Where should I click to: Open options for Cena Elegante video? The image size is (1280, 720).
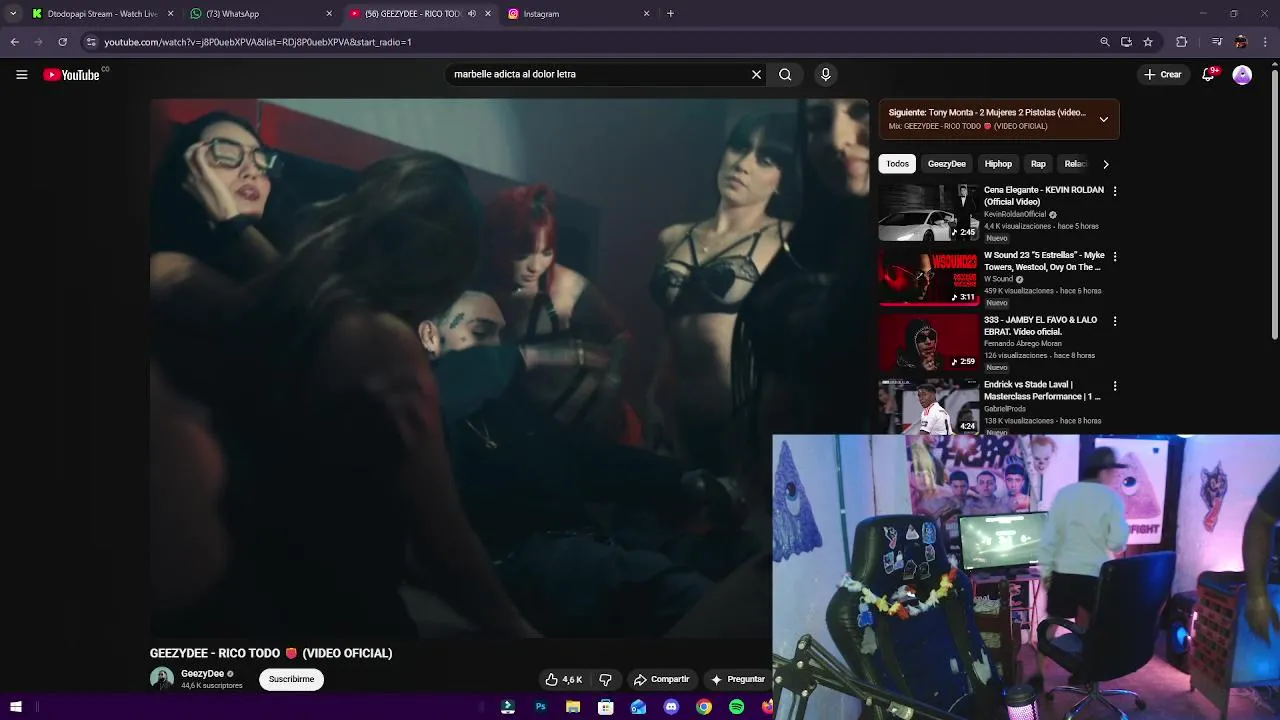click(1115, 191)
